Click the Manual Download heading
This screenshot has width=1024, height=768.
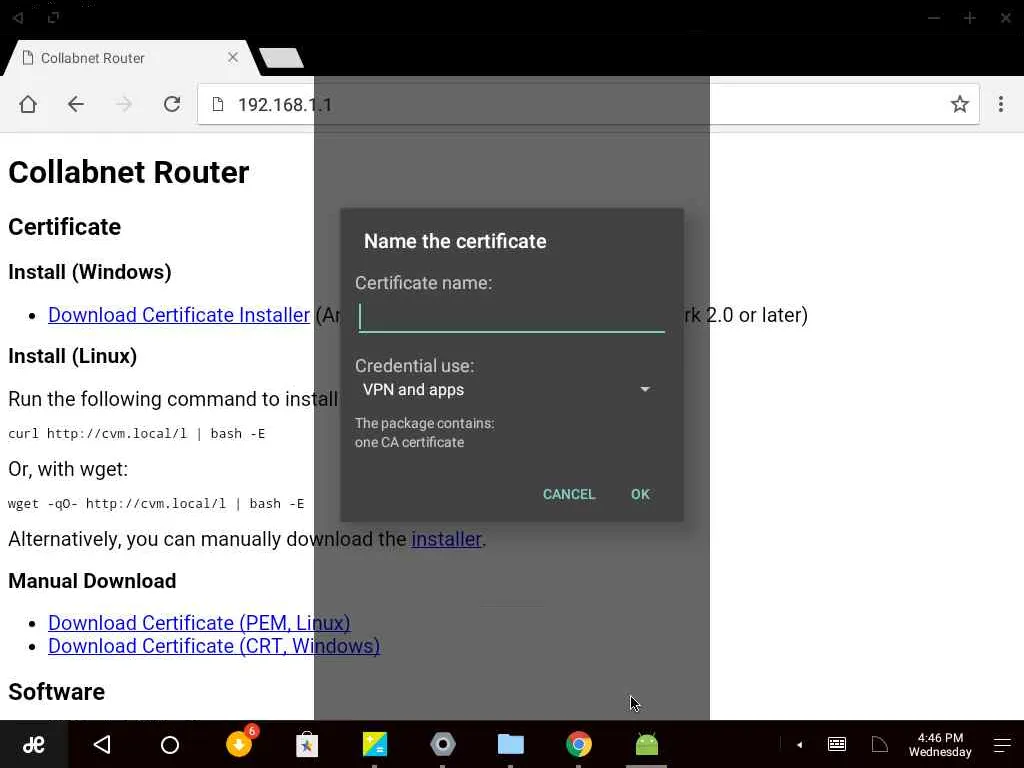tap(92, 581)
